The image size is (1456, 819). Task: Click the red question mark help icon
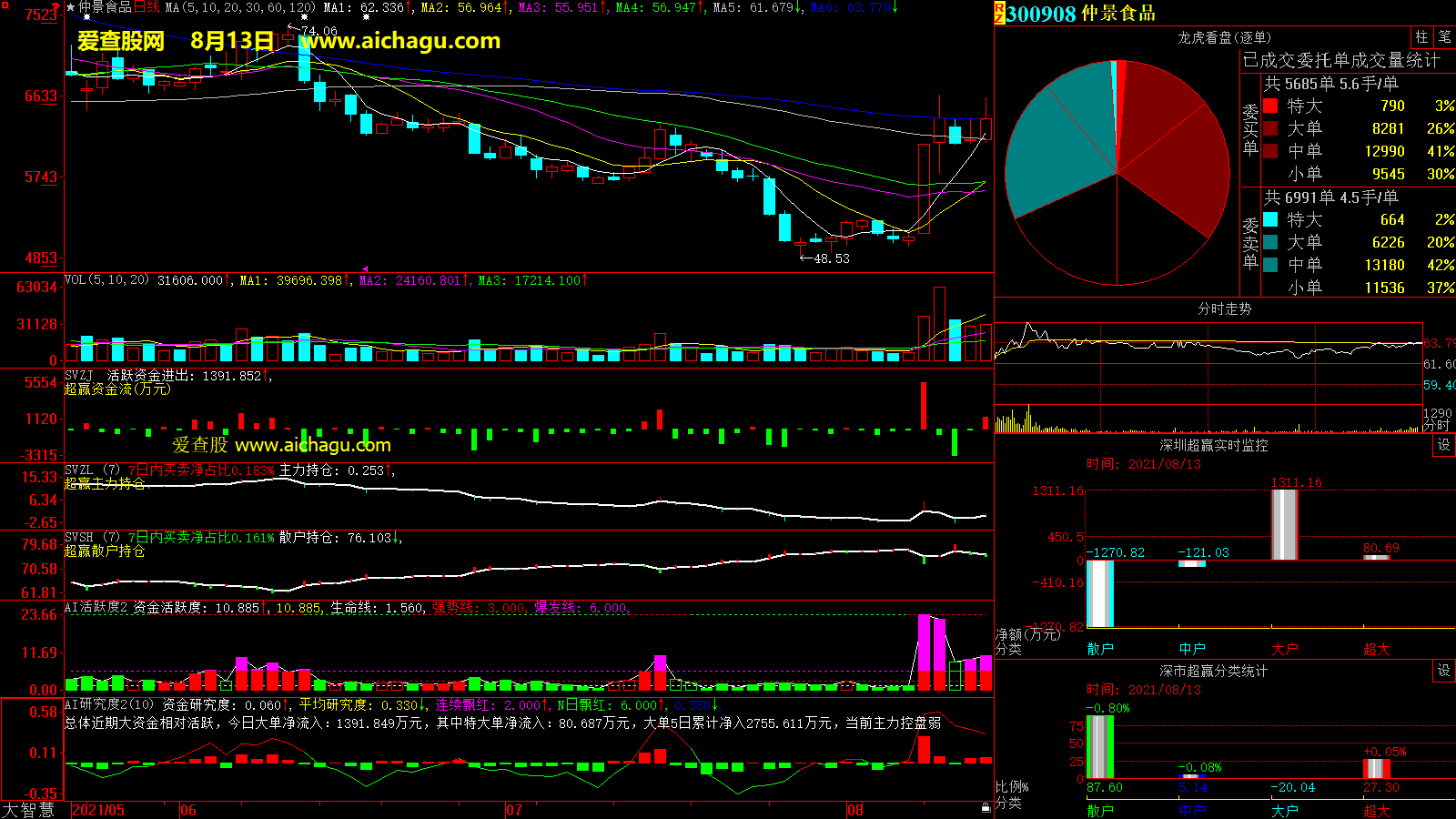[x=57, y=8]
